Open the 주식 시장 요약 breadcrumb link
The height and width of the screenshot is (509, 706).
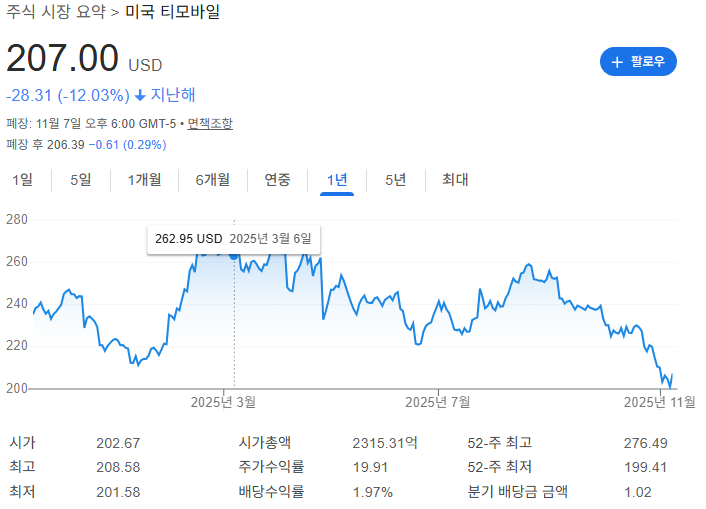(56, 12)
